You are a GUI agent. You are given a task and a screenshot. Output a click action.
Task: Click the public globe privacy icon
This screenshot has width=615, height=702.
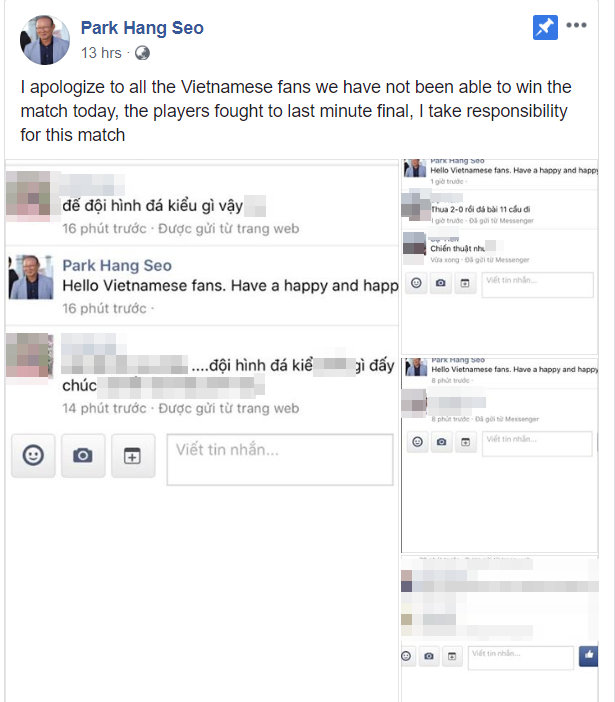tap(142, 53)
